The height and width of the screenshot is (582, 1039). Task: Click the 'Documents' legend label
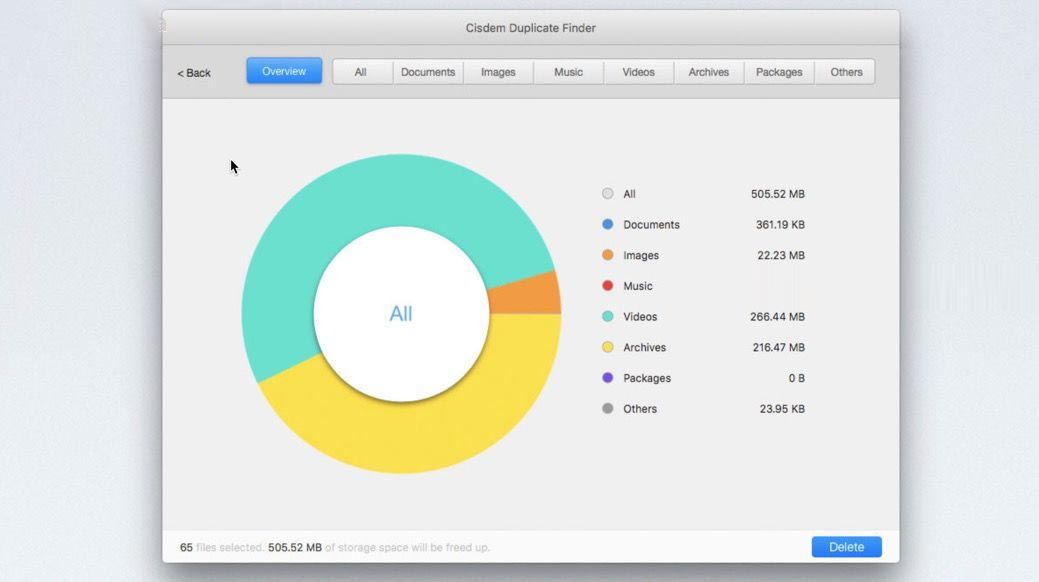pos(651,225)
